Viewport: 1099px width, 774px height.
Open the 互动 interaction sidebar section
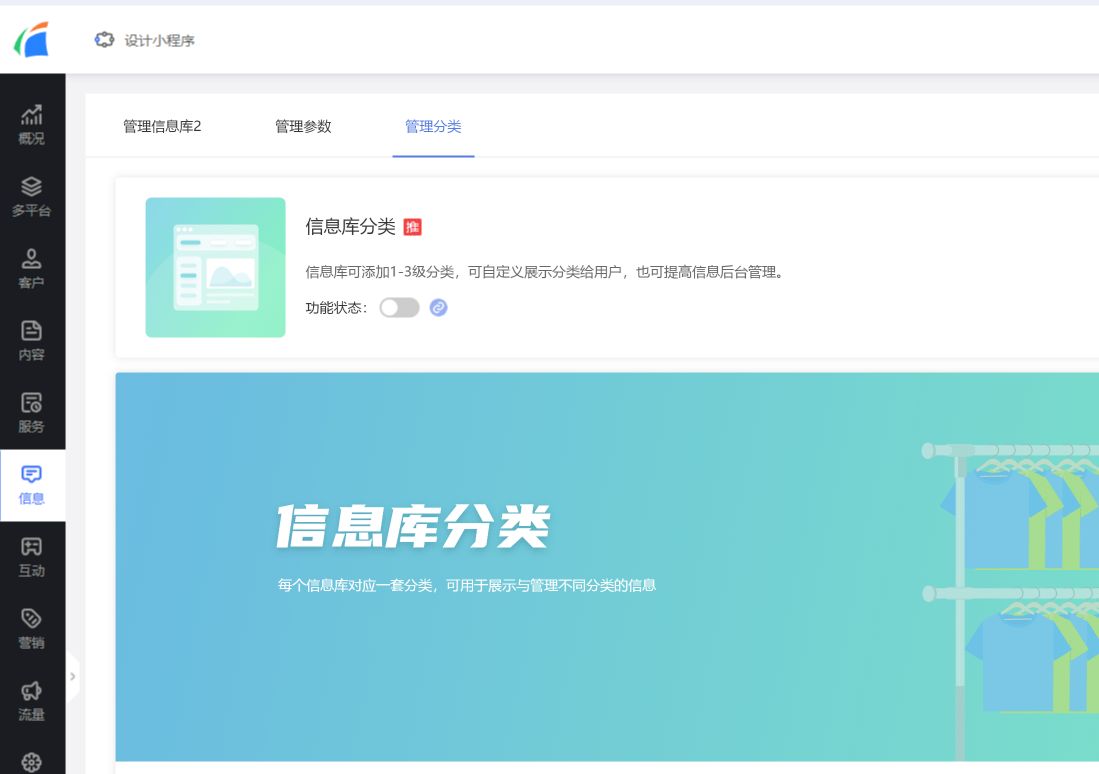(x=32, y=557)
